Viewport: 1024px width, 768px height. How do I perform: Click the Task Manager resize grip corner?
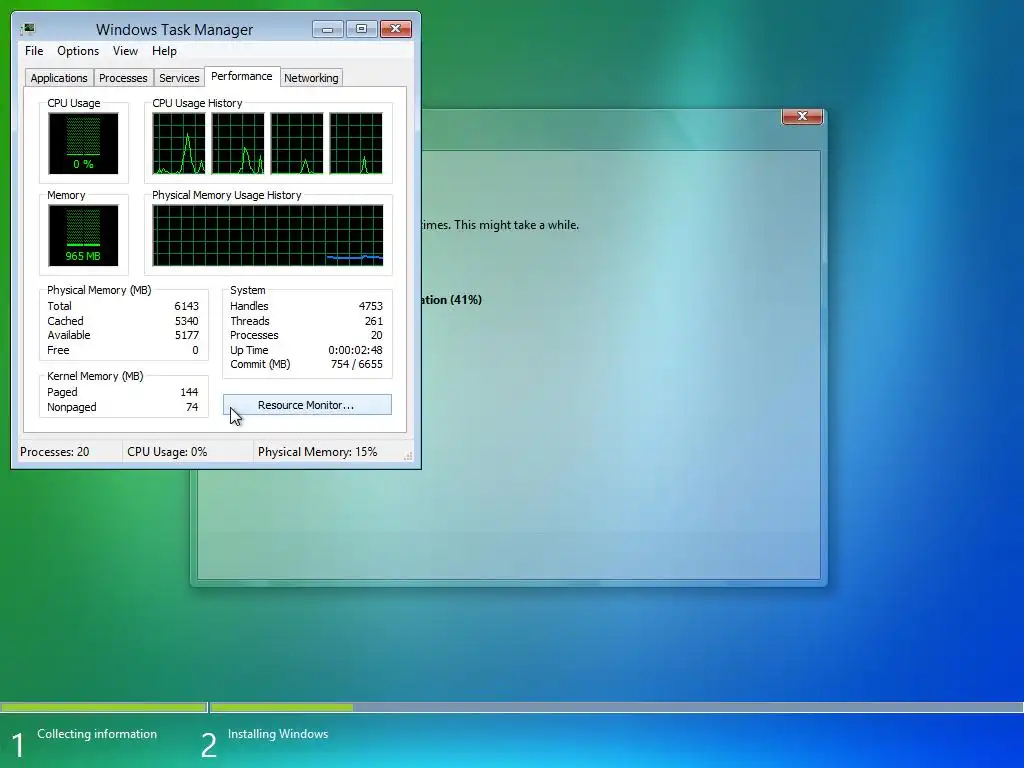click(408, 456)
